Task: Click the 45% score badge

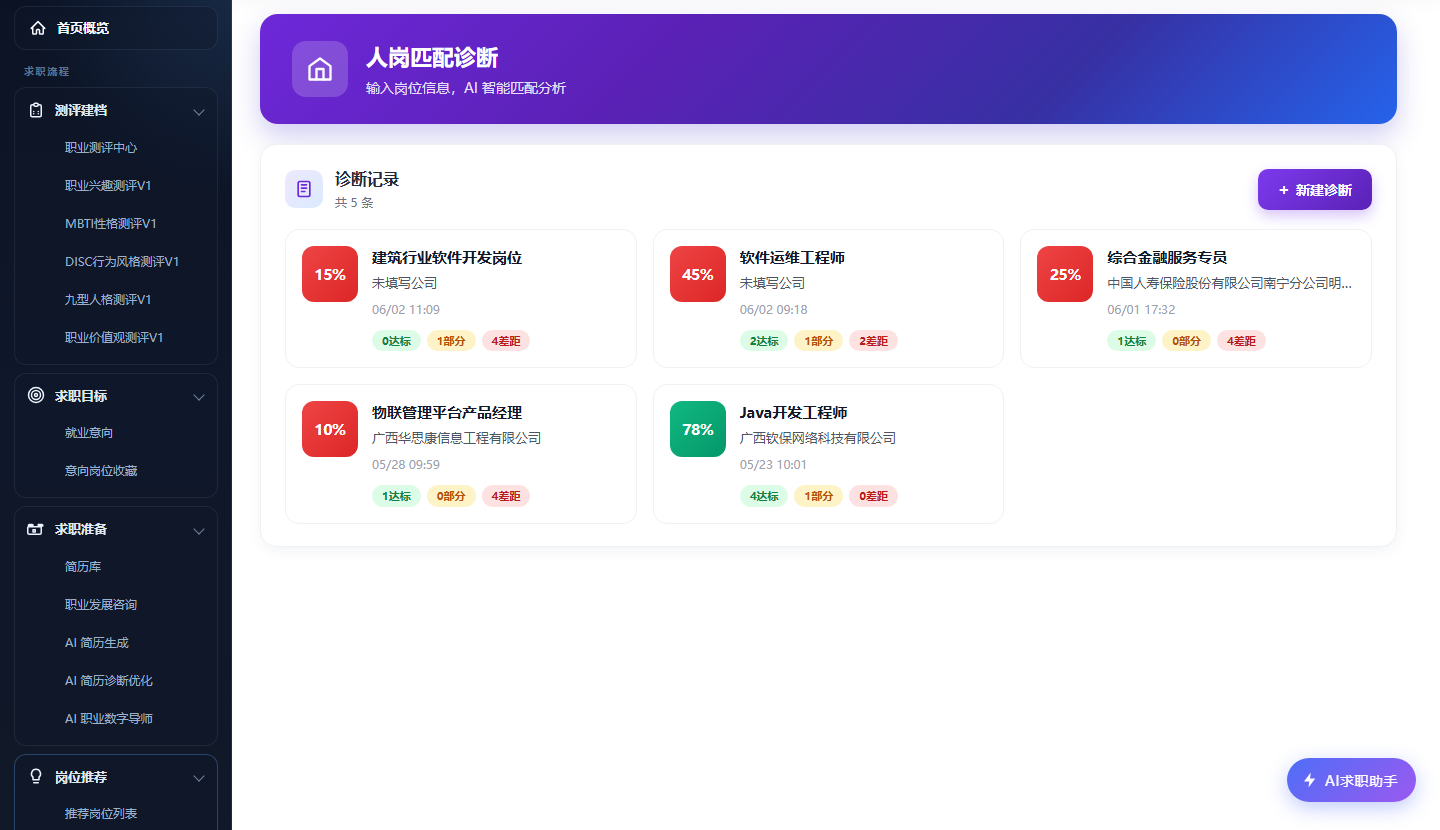Action: pos(698,274)
